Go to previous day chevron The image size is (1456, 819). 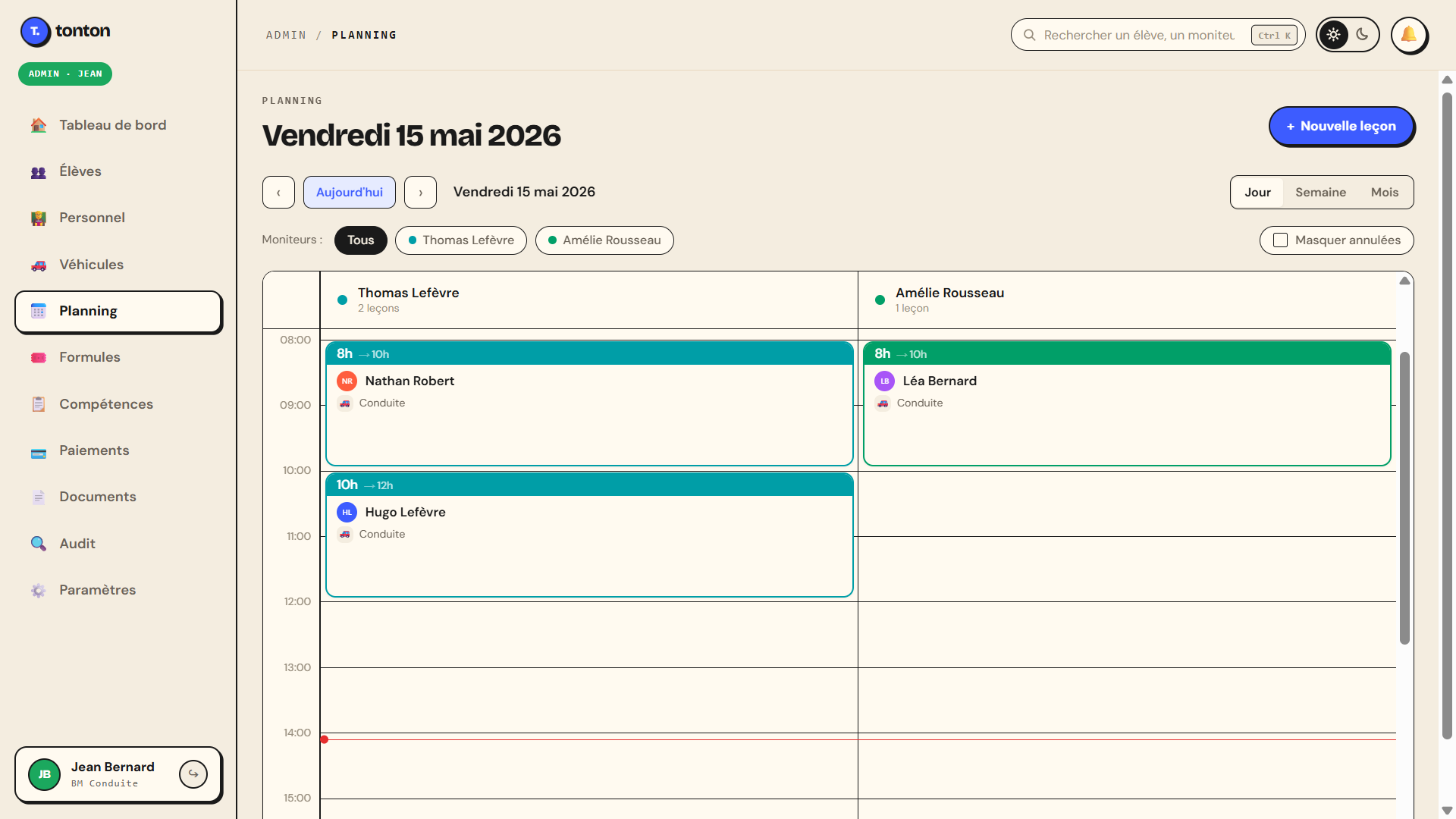[x=278, y=193]
